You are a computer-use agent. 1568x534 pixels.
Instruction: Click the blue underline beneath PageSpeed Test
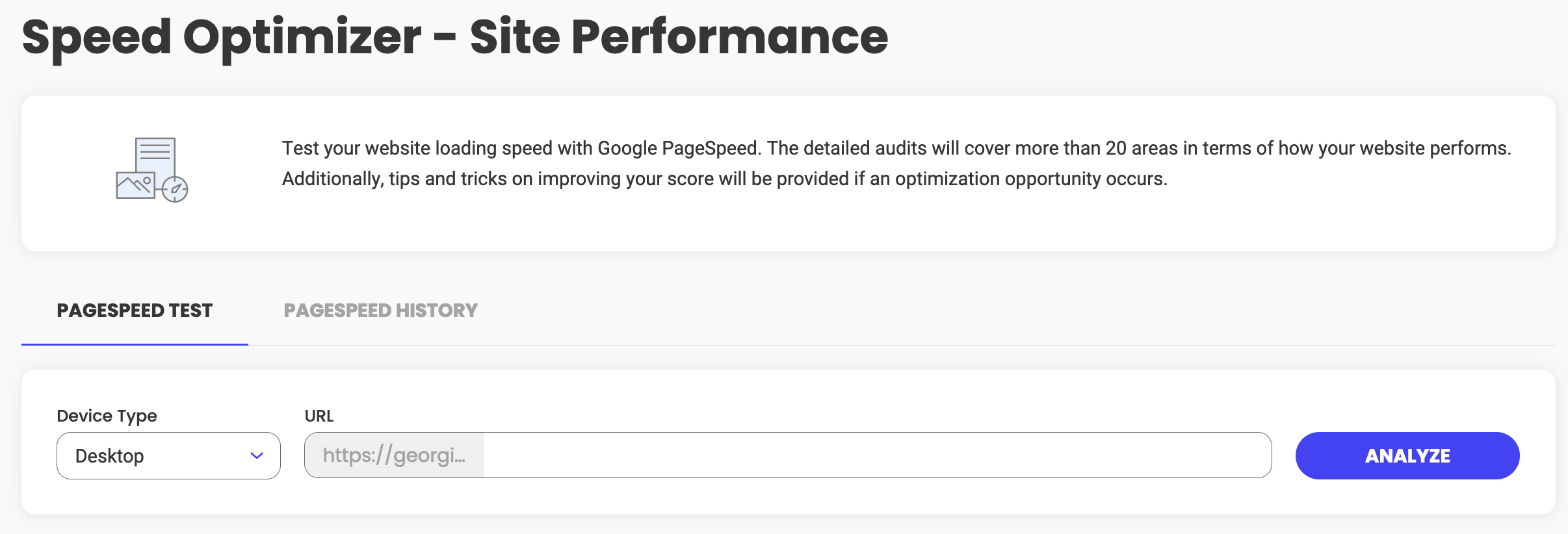pyautogui.click(x=135, y=344)
